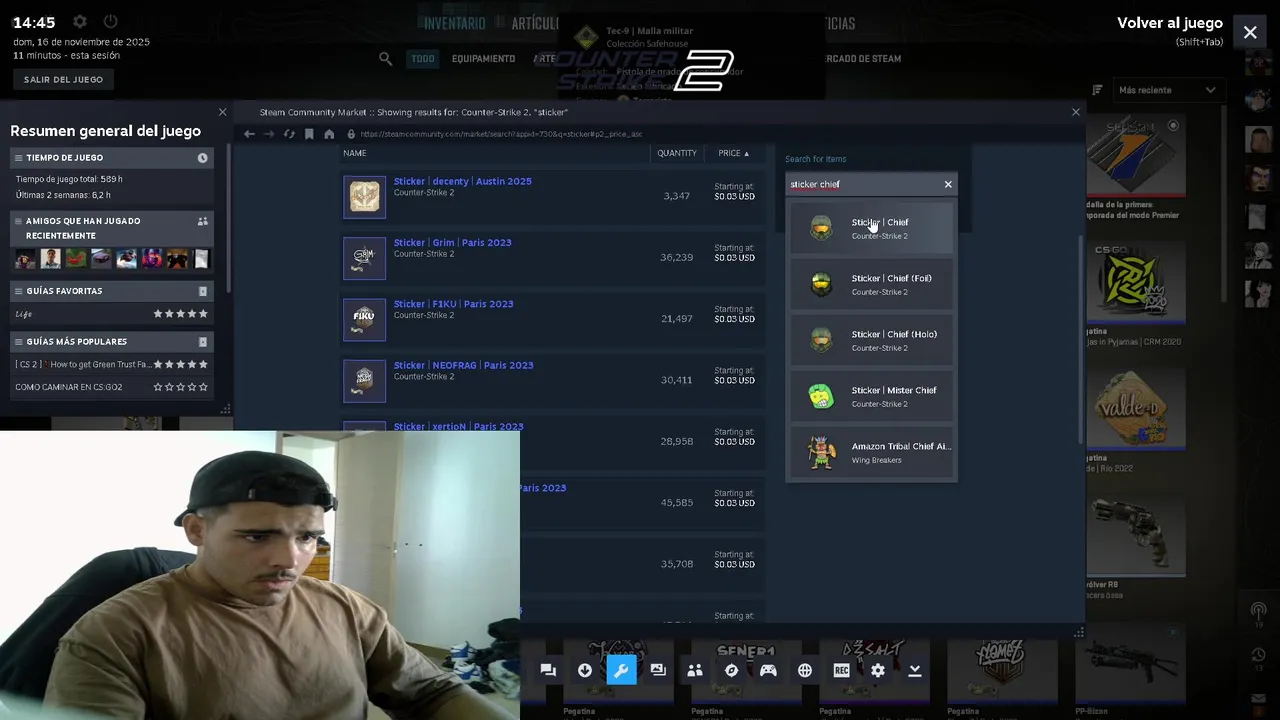The image size is (1280, 720).
Task: Click the resize grip of the market browser window
Action: click(1078, 632)
